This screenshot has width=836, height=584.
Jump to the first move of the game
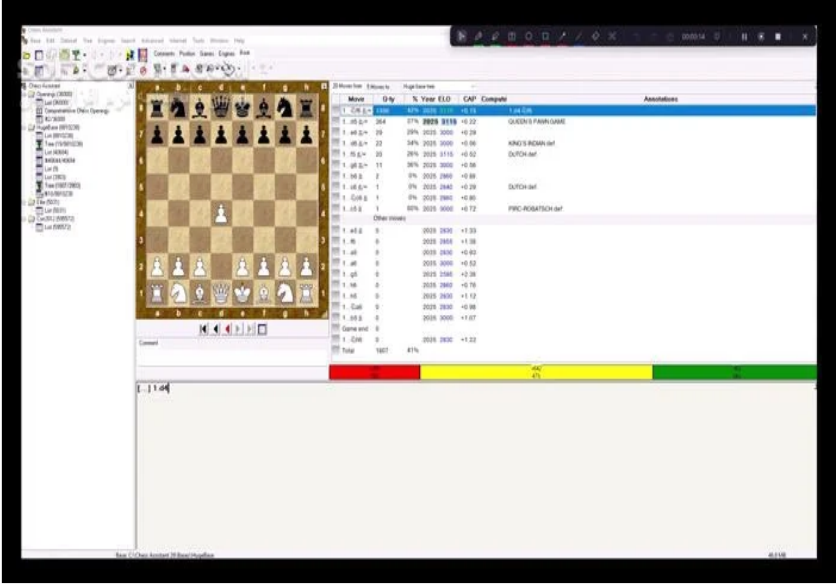[x=203, y=330]
